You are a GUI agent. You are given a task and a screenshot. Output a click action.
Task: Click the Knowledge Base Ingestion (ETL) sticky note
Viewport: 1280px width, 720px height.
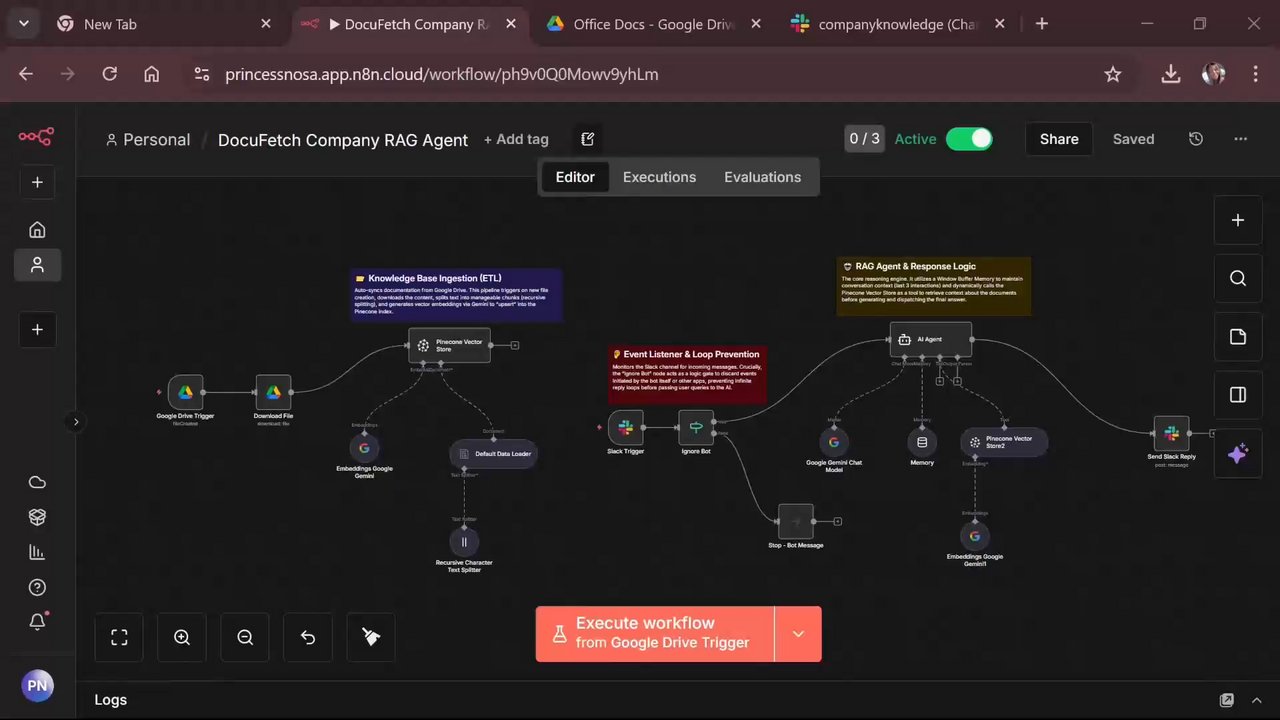[x=456, y=295]
